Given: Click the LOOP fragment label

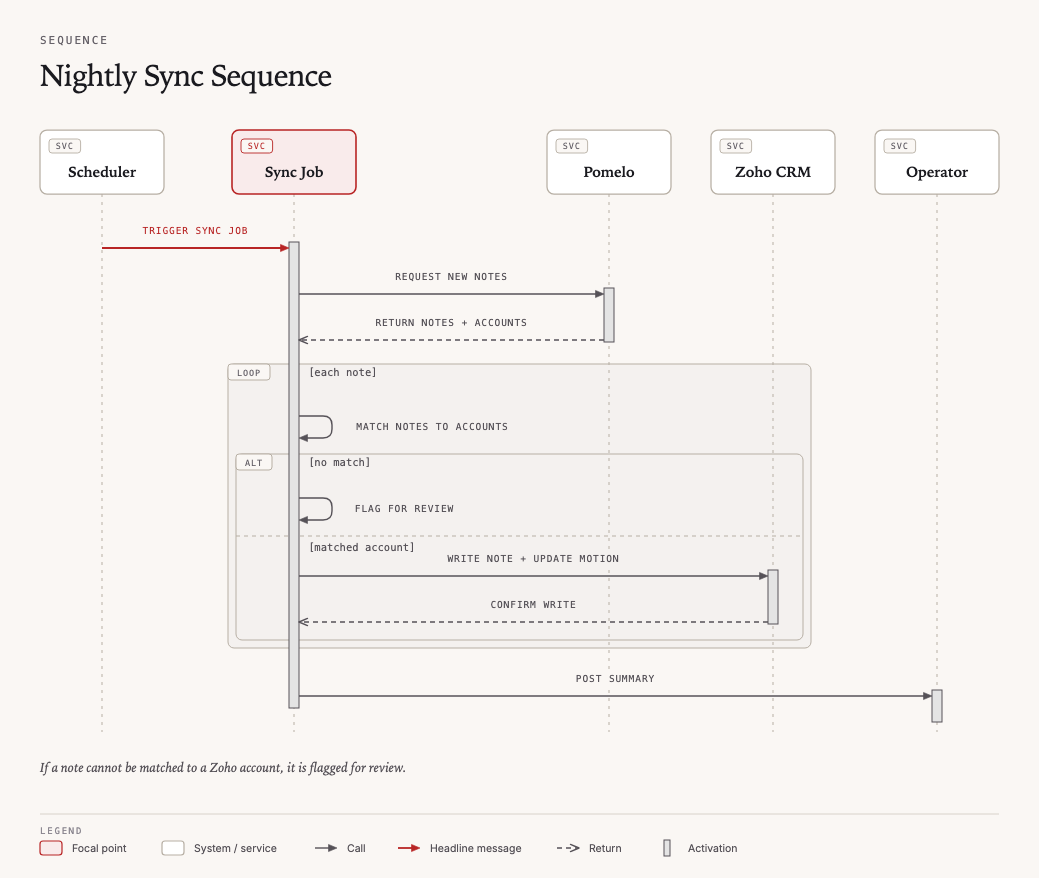Looking at the screenshot, I should 249,372.
